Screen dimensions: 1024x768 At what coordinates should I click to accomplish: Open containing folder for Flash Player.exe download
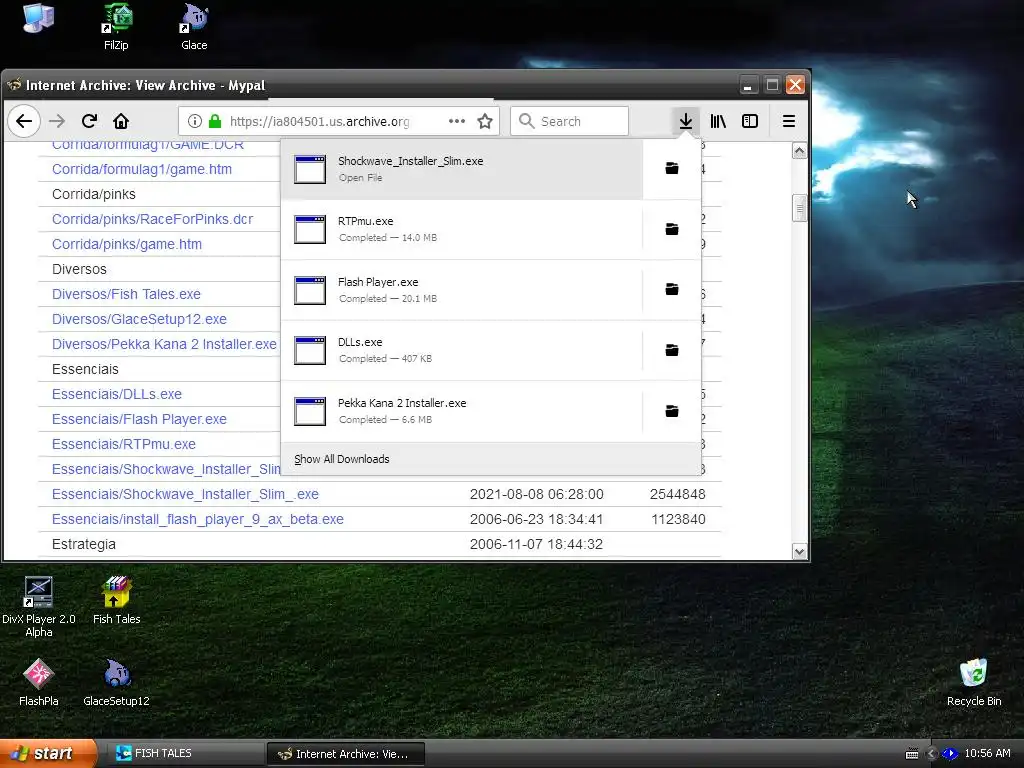tap(672, 289)
